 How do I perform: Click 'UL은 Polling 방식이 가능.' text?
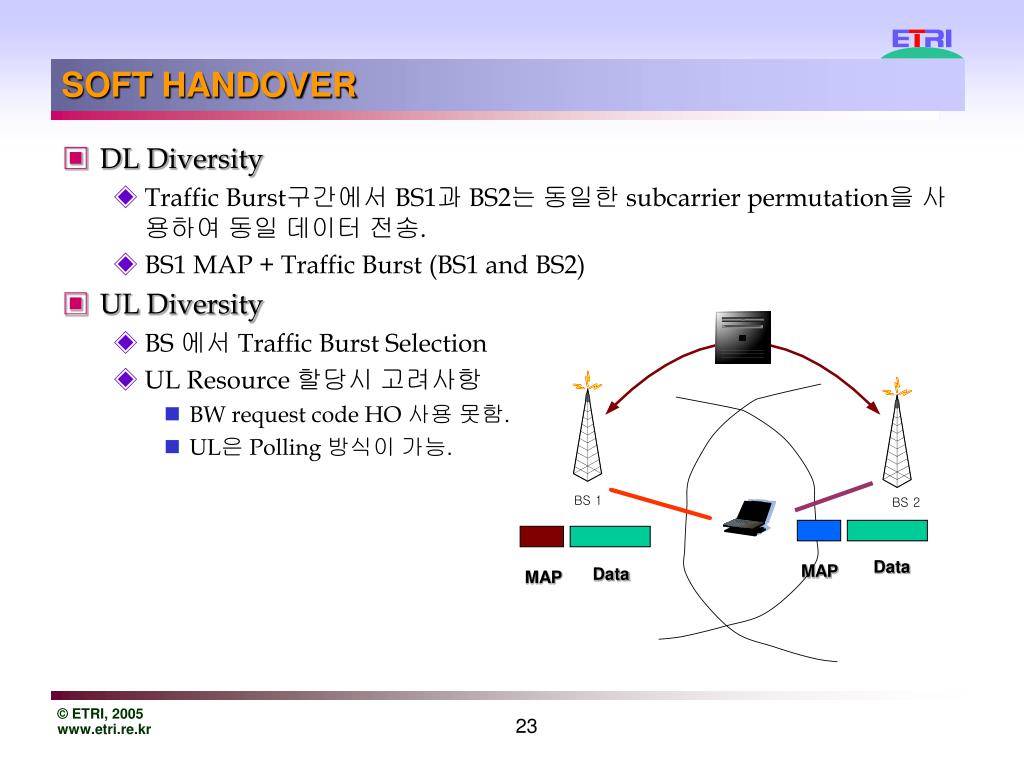tap(321, 447)
